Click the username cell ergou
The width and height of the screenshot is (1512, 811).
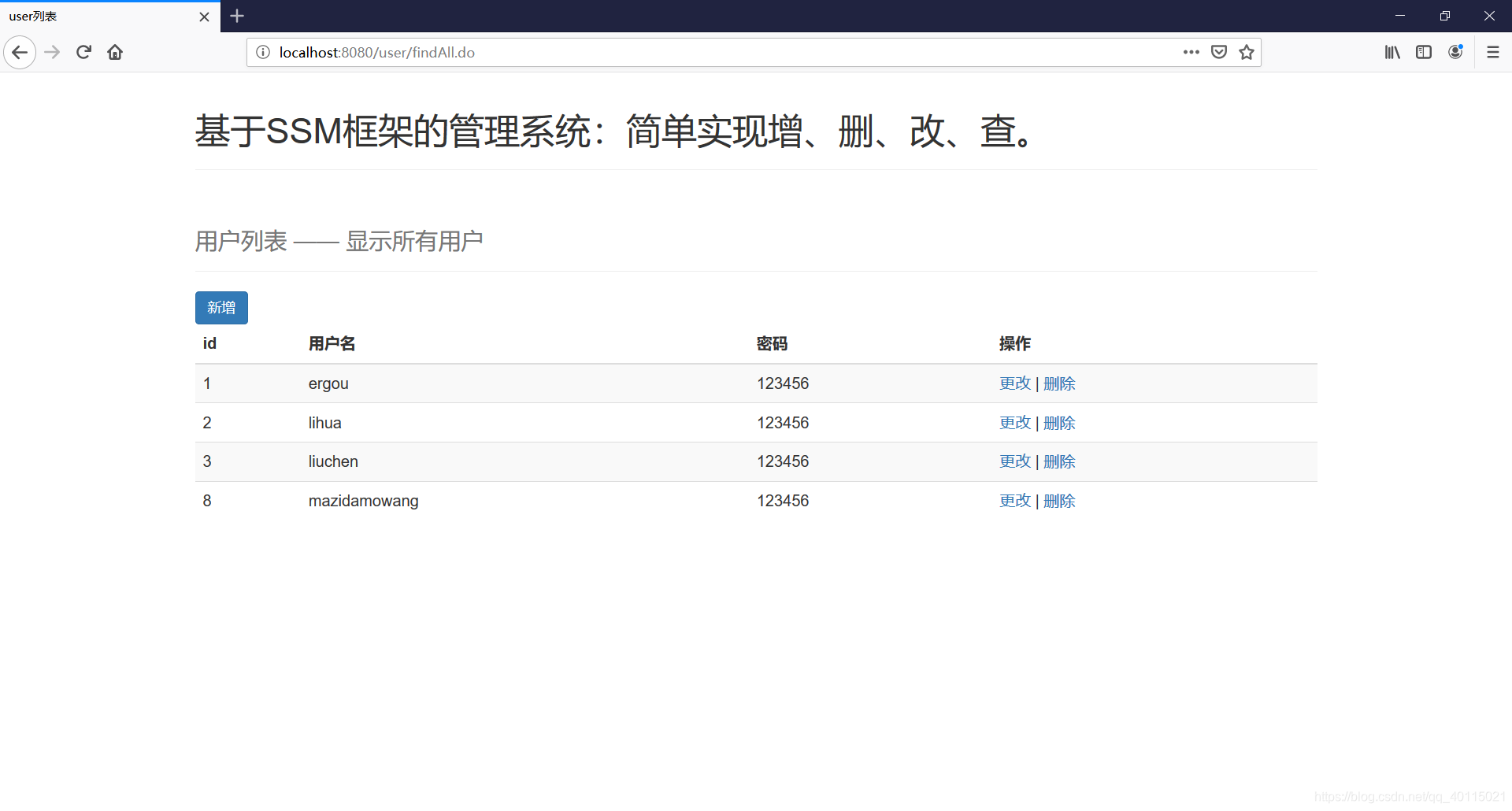click(x=328, y=384)
